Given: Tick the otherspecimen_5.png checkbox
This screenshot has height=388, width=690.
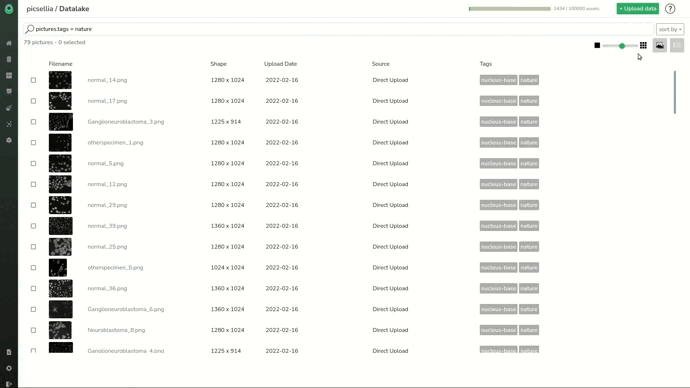Looking at the screenshot, I should pyautogui.click(x=33, y=267).
